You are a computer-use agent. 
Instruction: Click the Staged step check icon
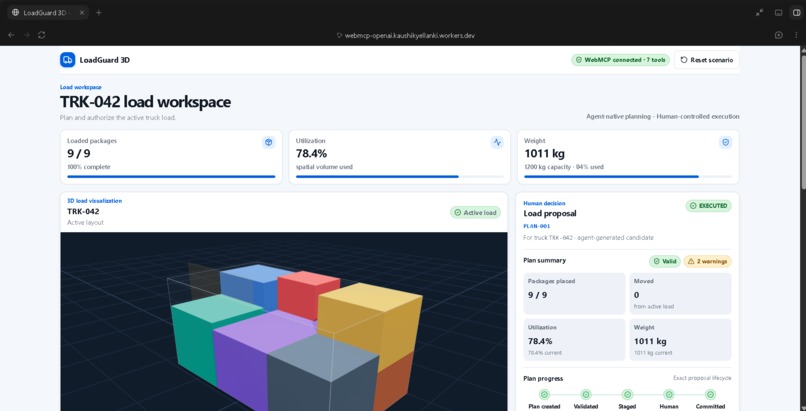click(627, 395)
